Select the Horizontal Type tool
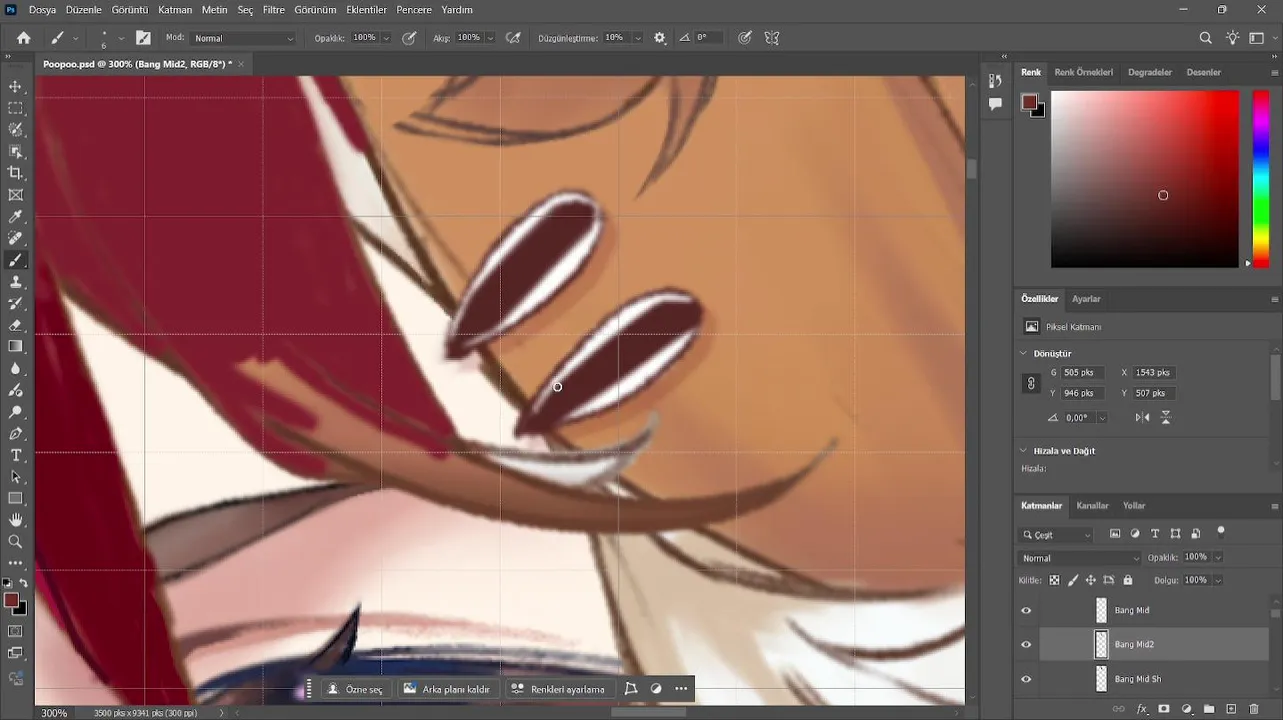Image resolution: width=1283 pixels, height=720 pixels. point(15,455)
